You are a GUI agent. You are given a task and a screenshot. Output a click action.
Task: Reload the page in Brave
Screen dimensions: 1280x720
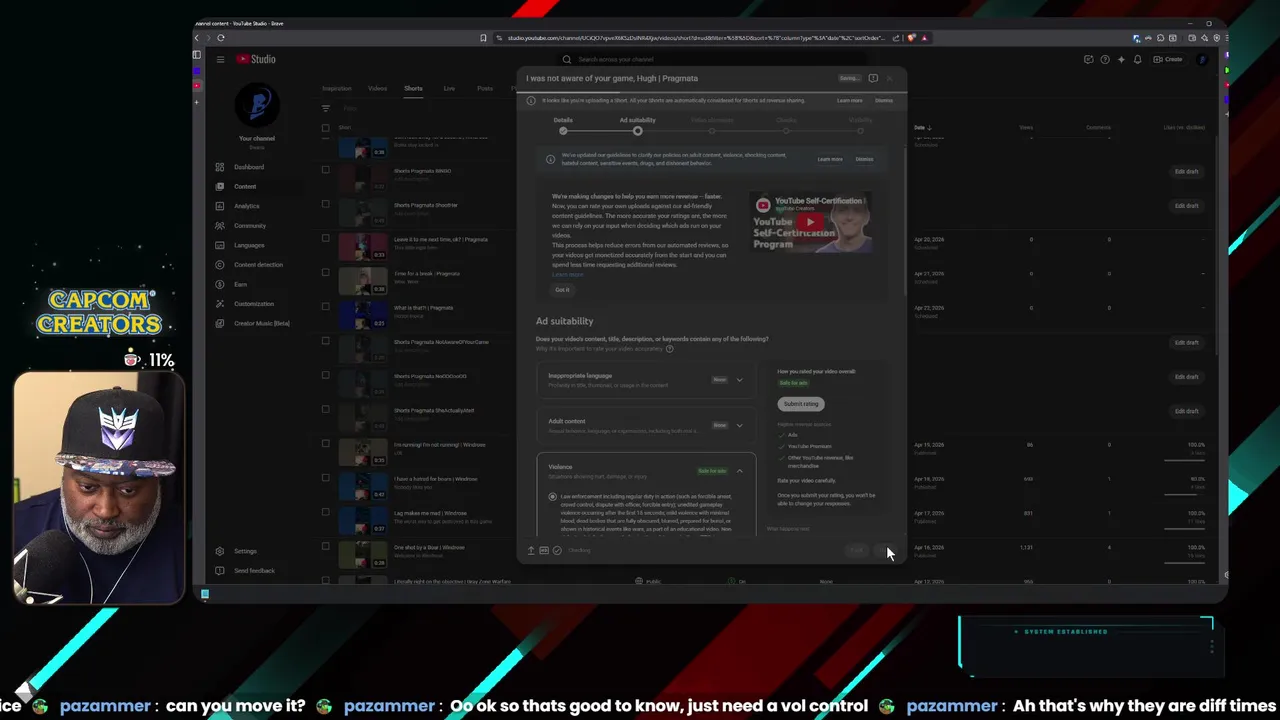click(220, 38)
